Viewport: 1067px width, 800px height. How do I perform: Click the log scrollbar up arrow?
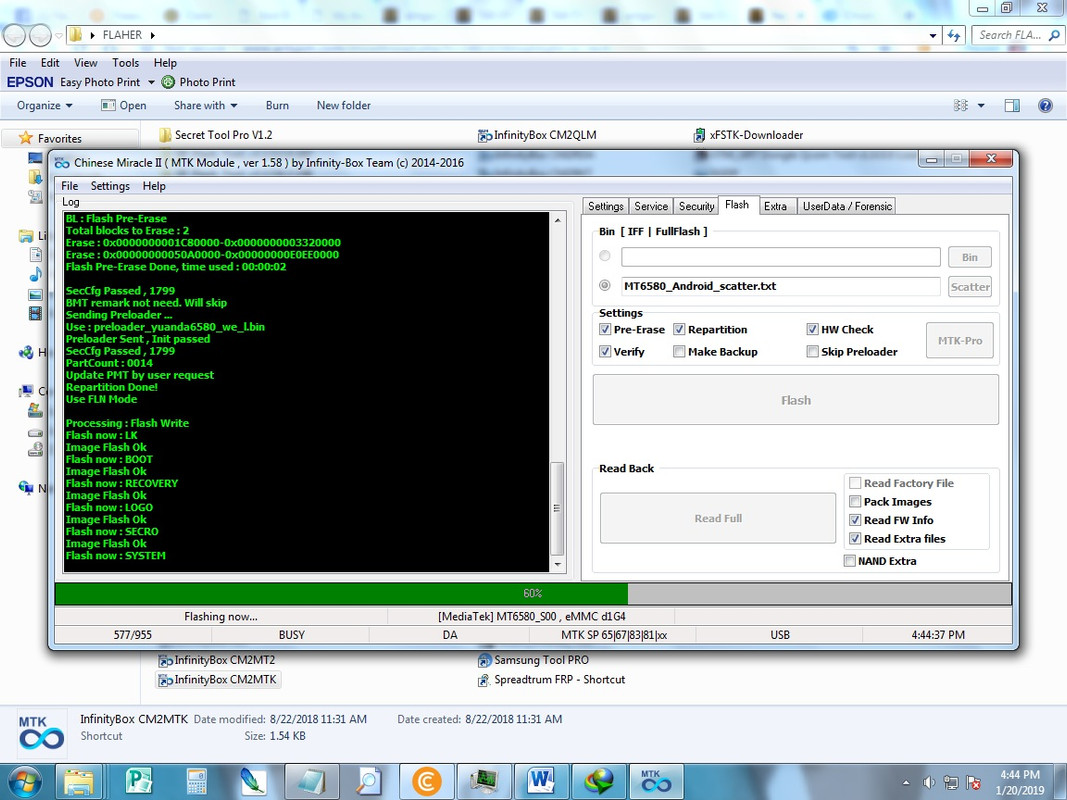(557, 220)
